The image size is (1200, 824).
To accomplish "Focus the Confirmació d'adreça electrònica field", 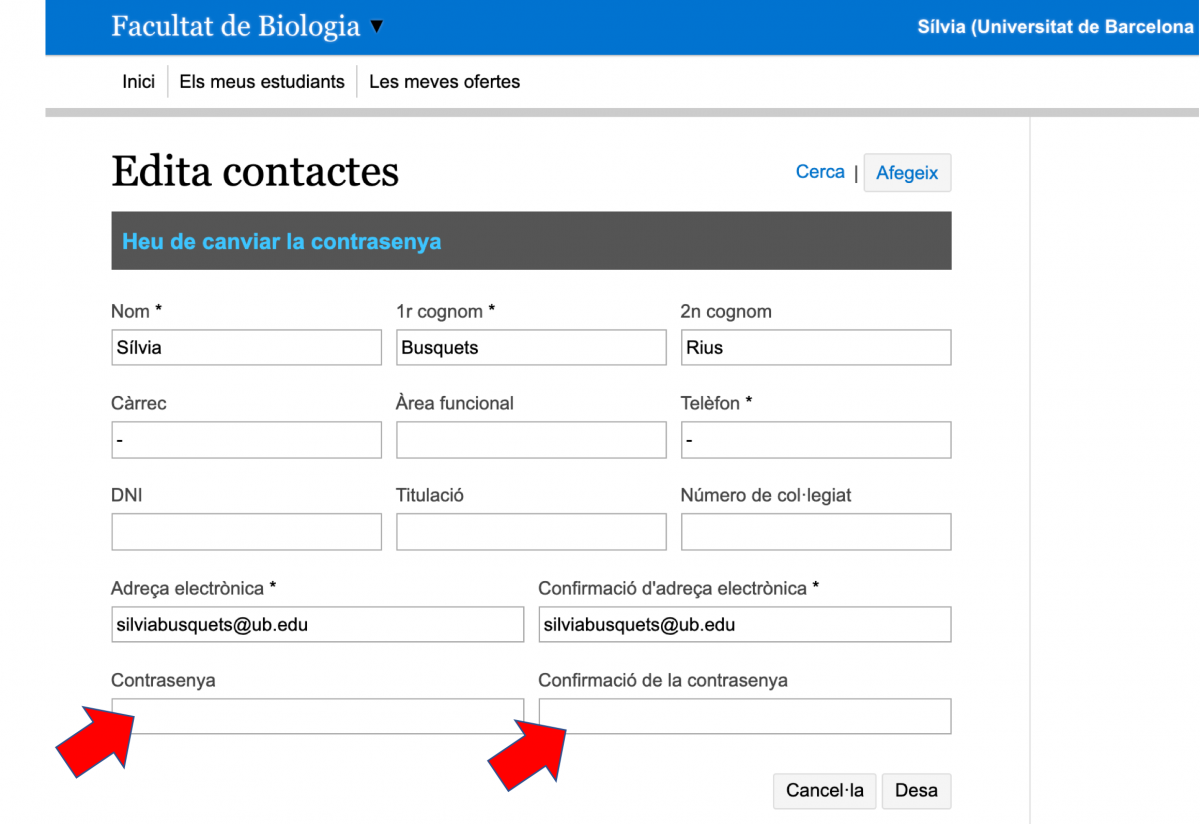I will click(744, 625).
